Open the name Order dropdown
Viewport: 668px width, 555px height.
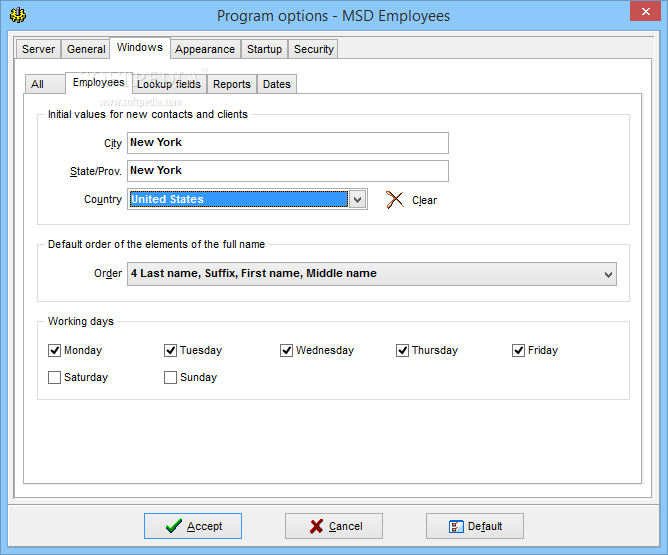point(371,274)
